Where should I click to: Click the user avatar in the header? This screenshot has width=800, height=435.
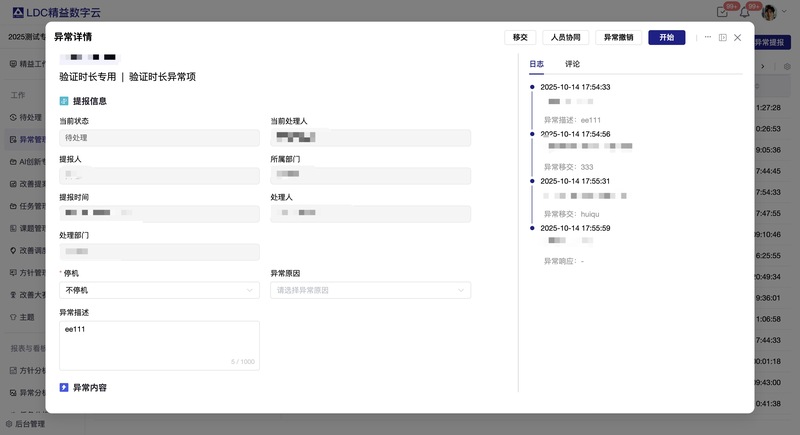769,12
